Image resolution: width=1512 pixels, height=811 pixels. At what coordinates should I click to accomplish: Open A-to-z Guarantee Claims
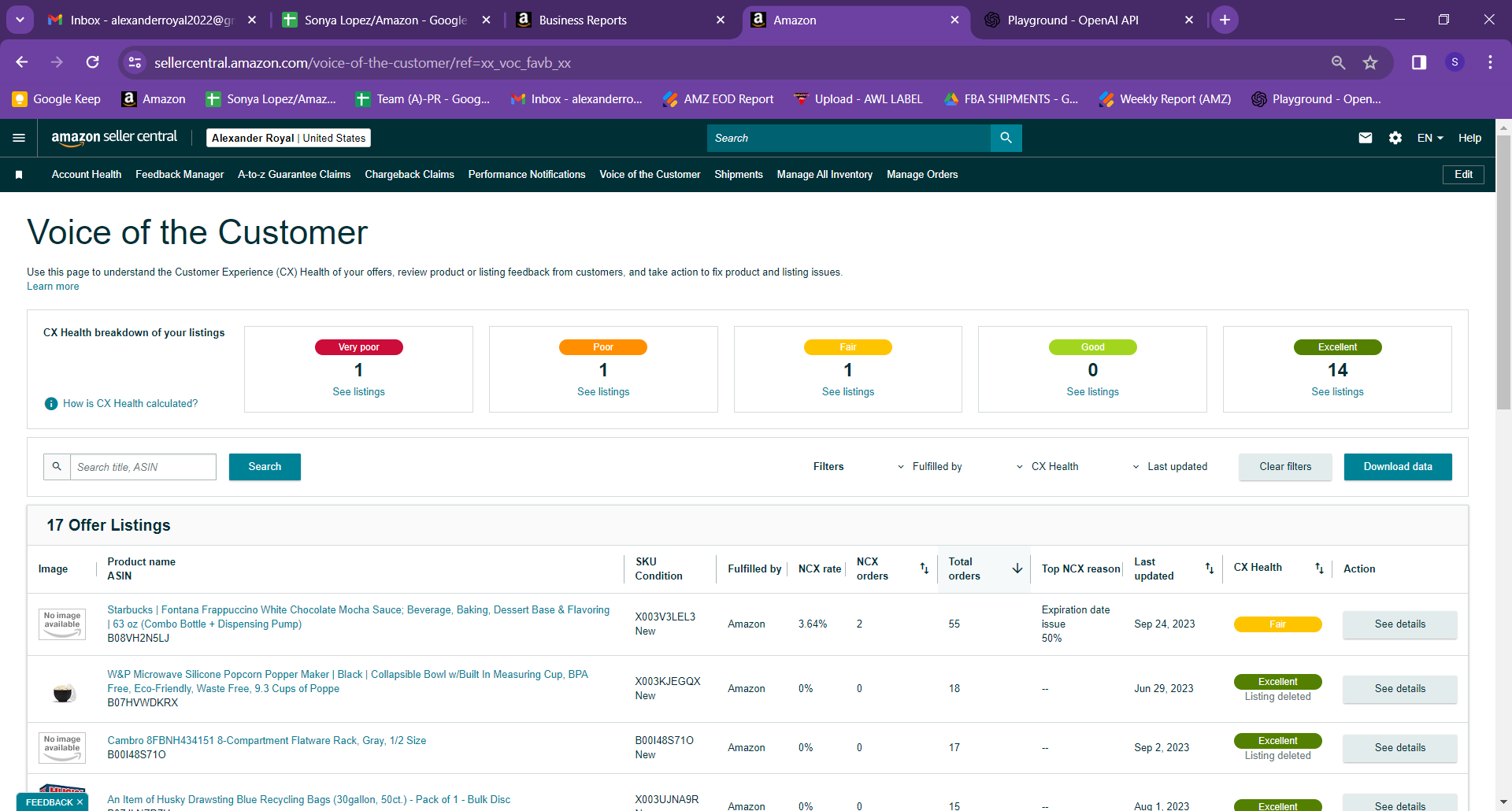pyautogui.click(x=295, y=175)
